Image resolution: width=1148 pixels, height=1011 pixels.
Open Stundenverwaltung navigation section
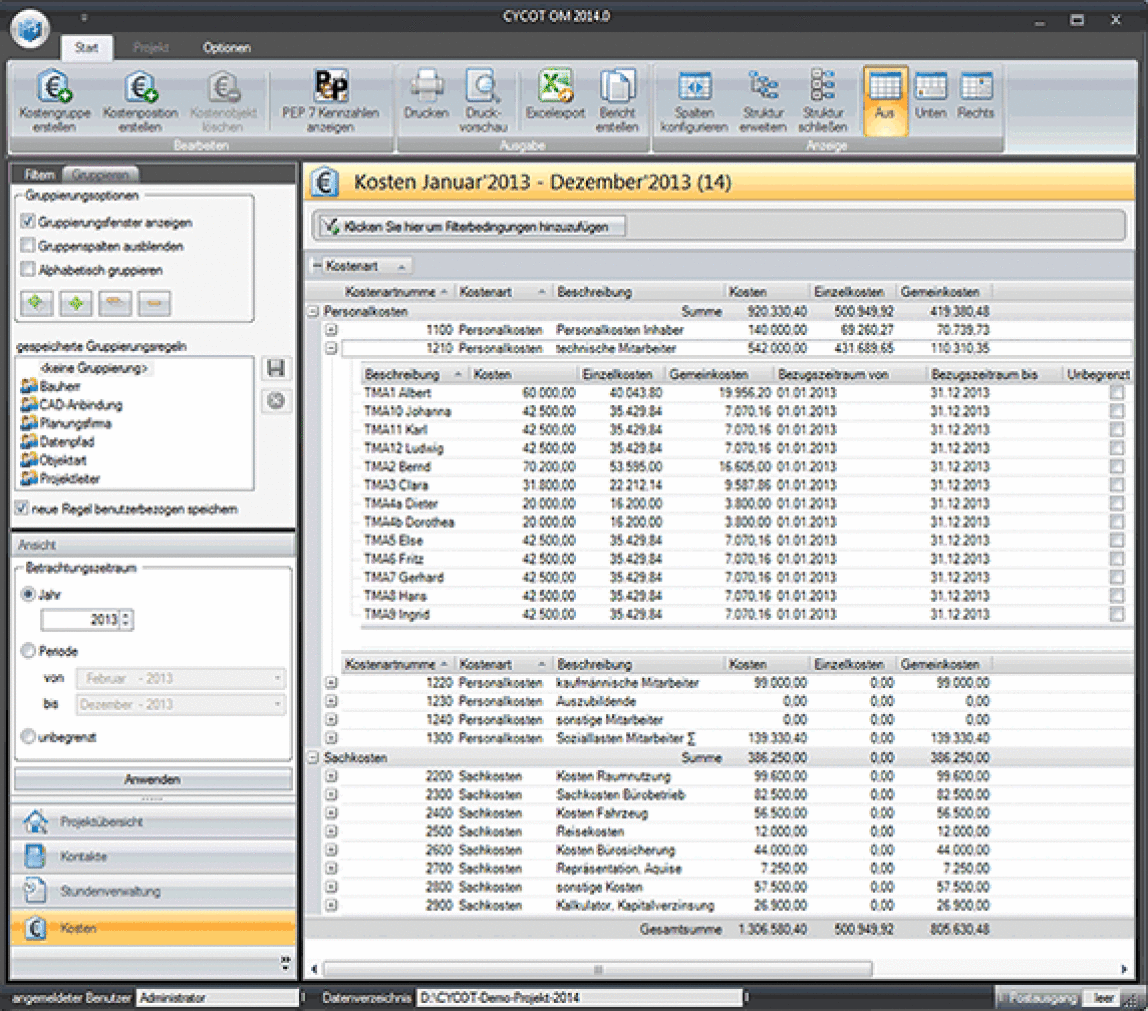click(153, 891)
